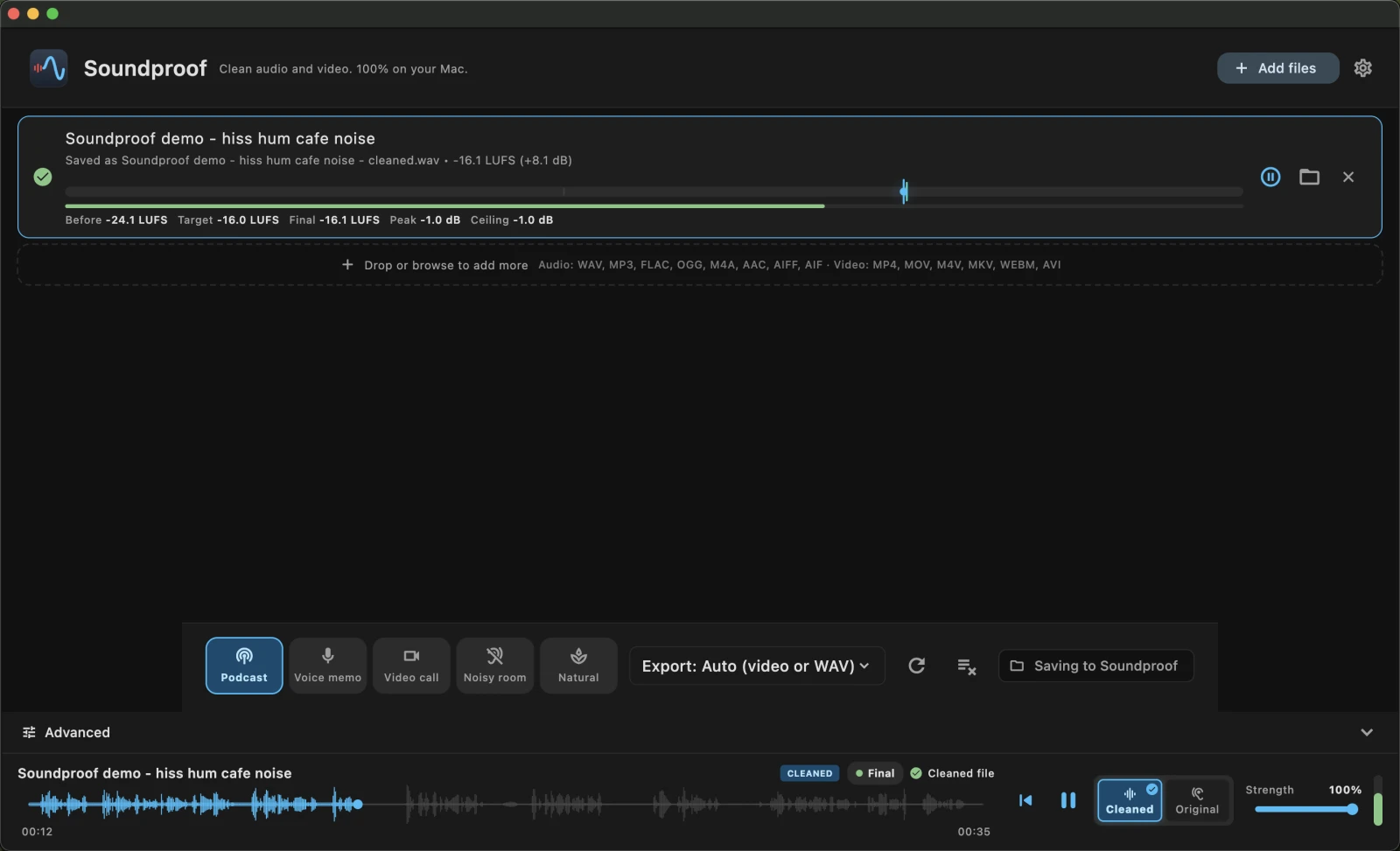
Task: Click the player's track title text
Action: tap(155, 773)
